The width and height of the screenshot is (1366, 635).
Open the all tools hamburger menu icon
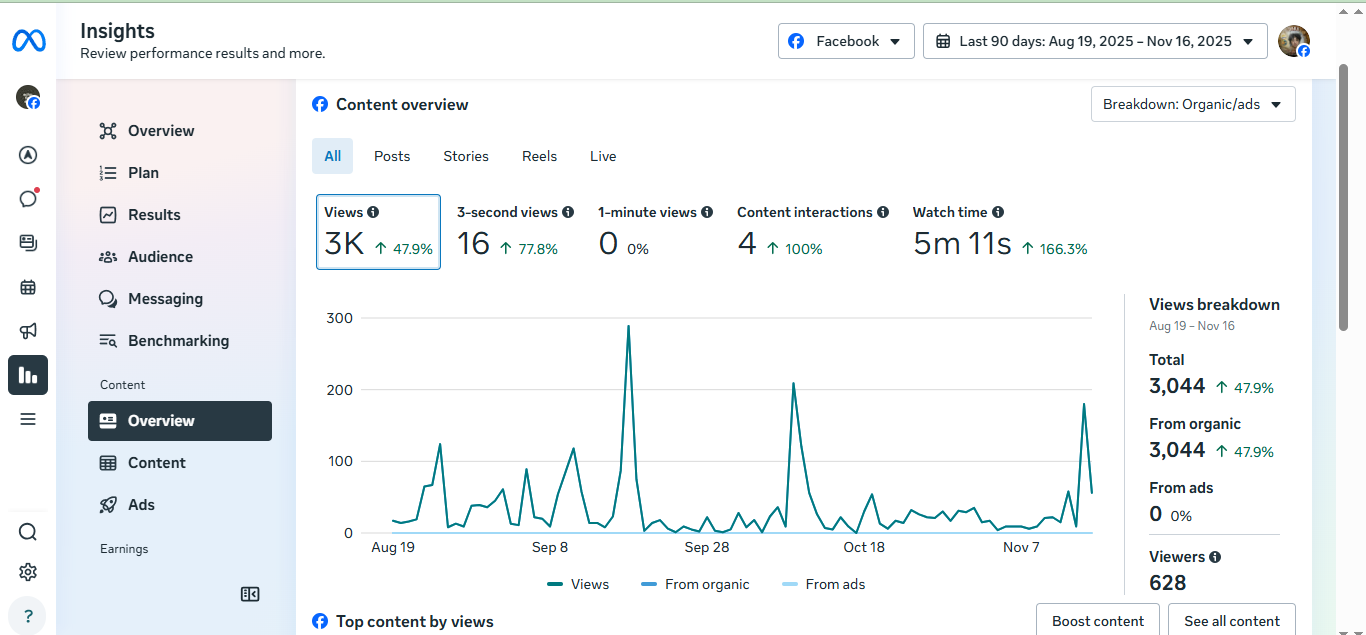coord(28,419)
